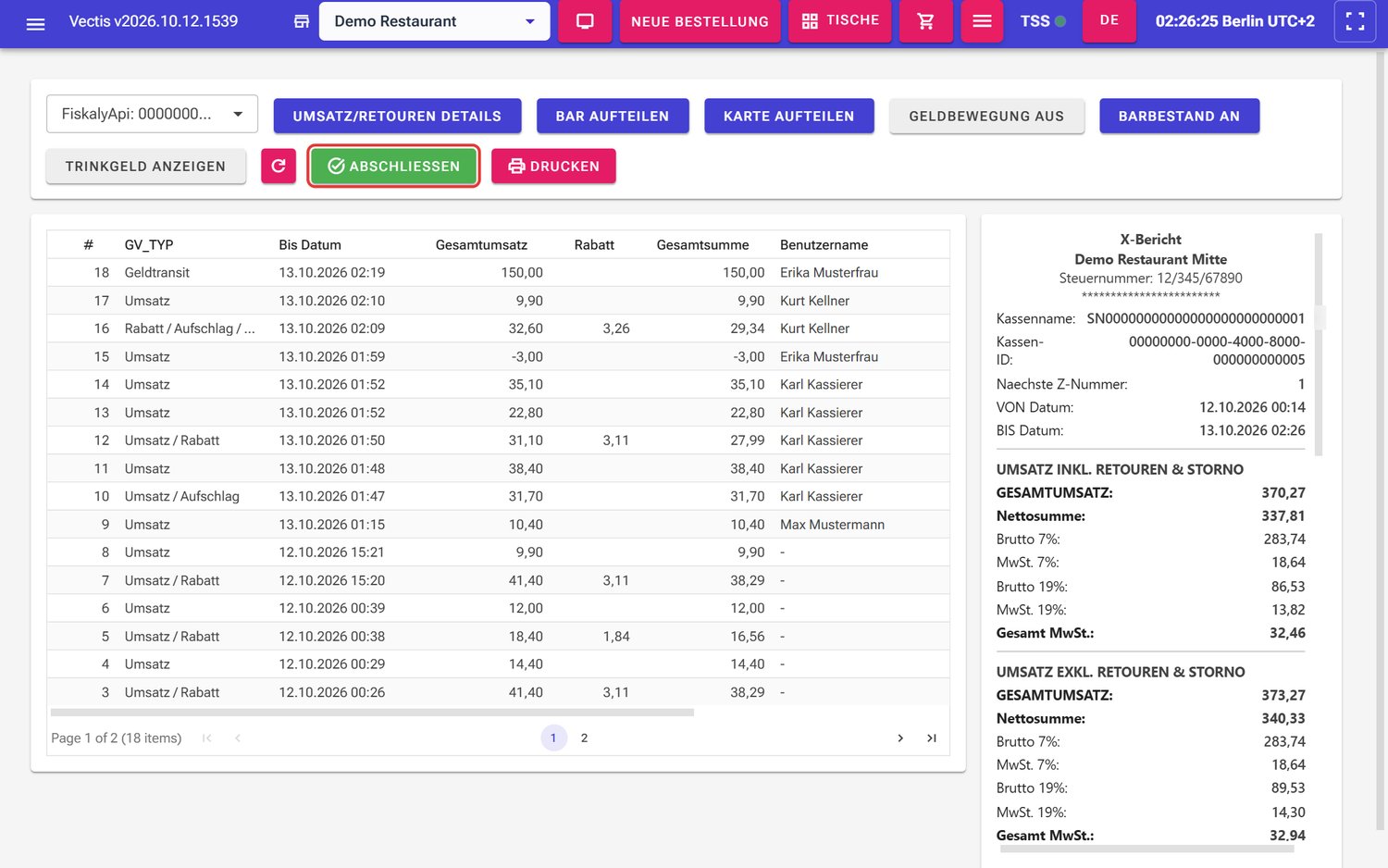The width and height of the screenshot is (1388, 868).
Task: Open the hamburger navigation menu
Action: (36, 22)
